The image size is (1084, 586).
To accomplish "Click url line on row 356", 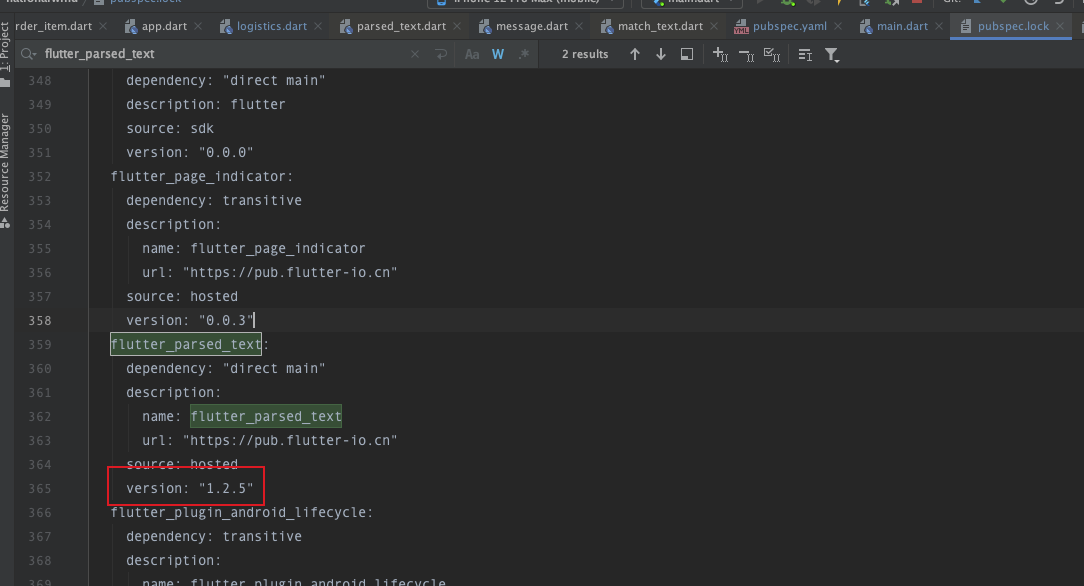I will click(270, 272).
